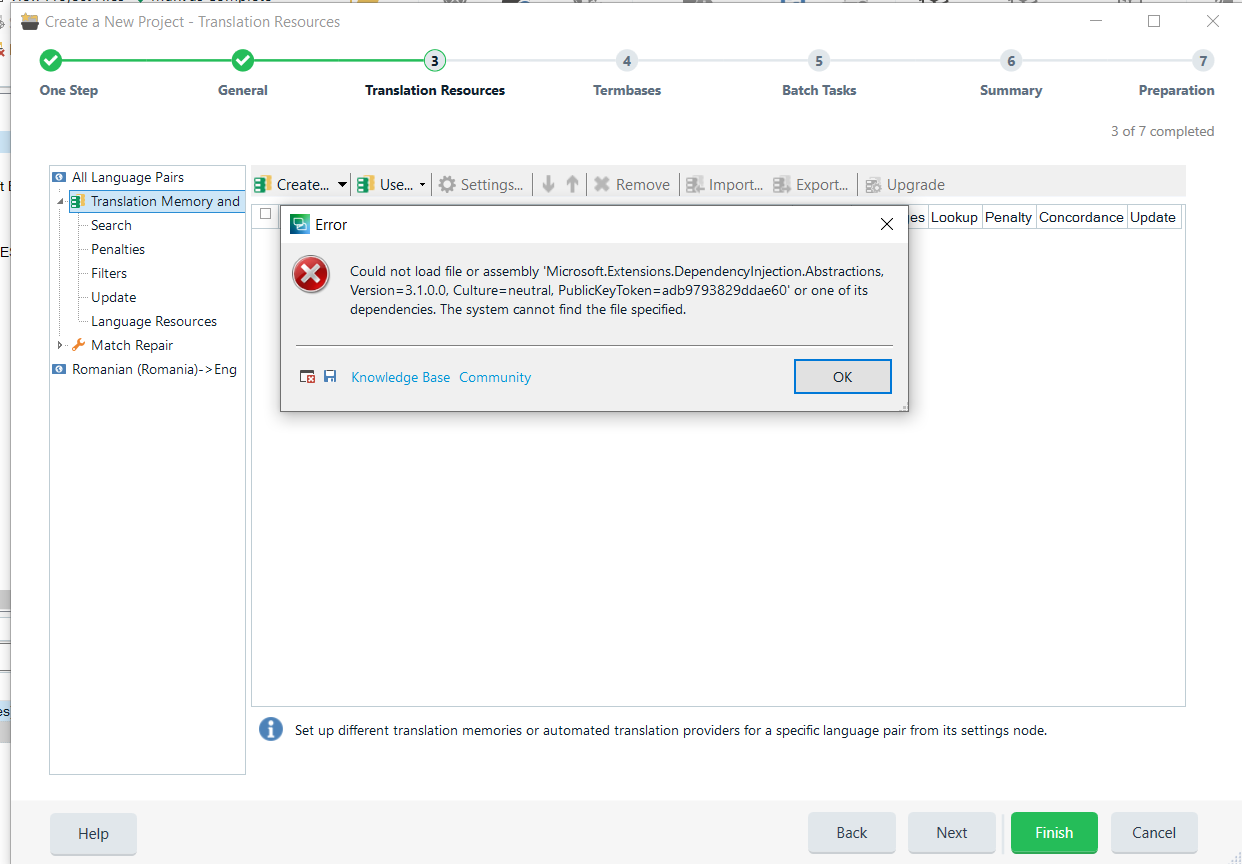Screen dimensions: 1242x864
Task: Click the Match Repair wrench icon
Action: point(79,345)
